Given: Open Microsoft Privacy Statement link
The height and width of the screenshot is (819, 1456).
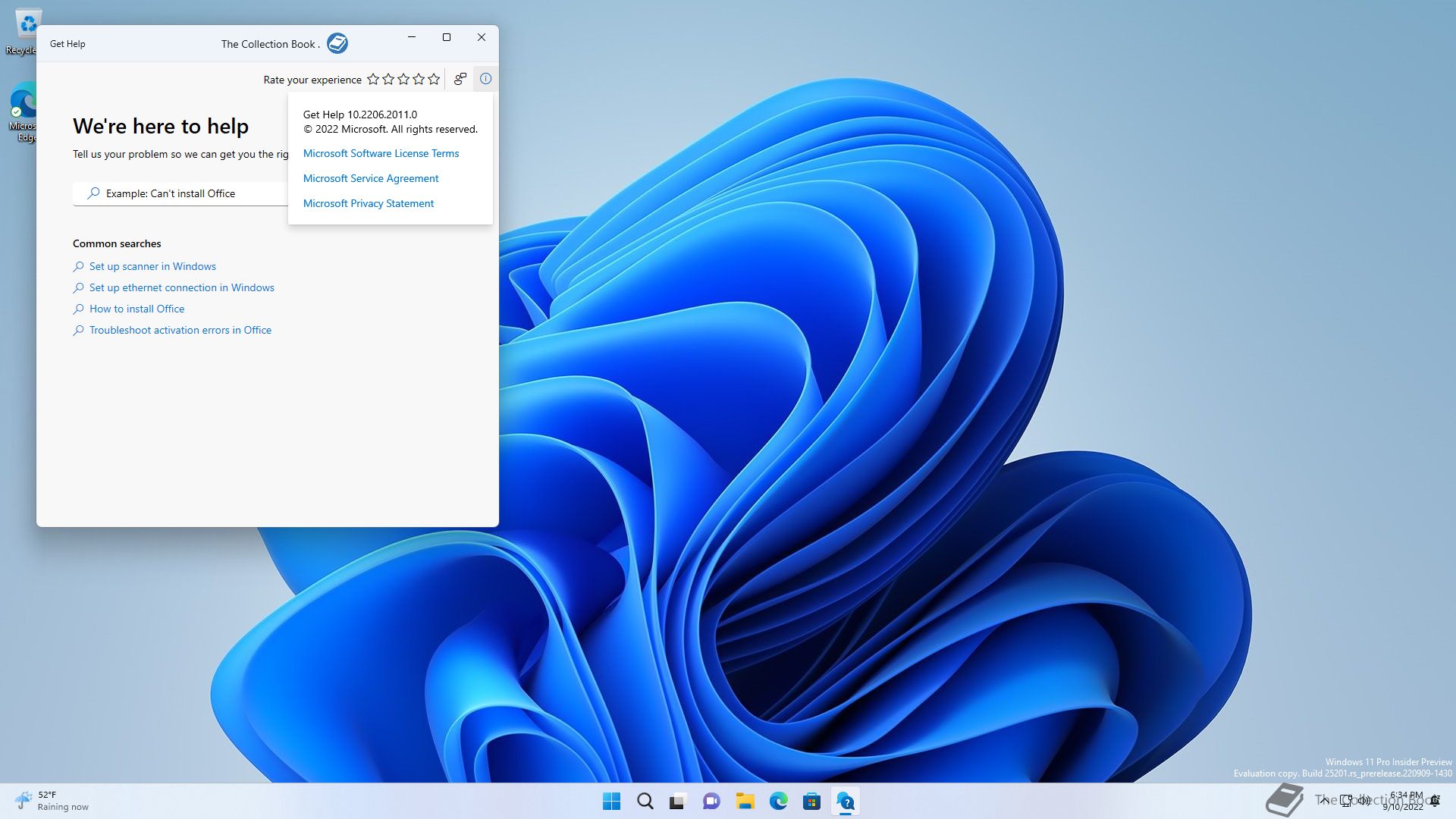Looking at the screenshot, I should tap(369, 203).
